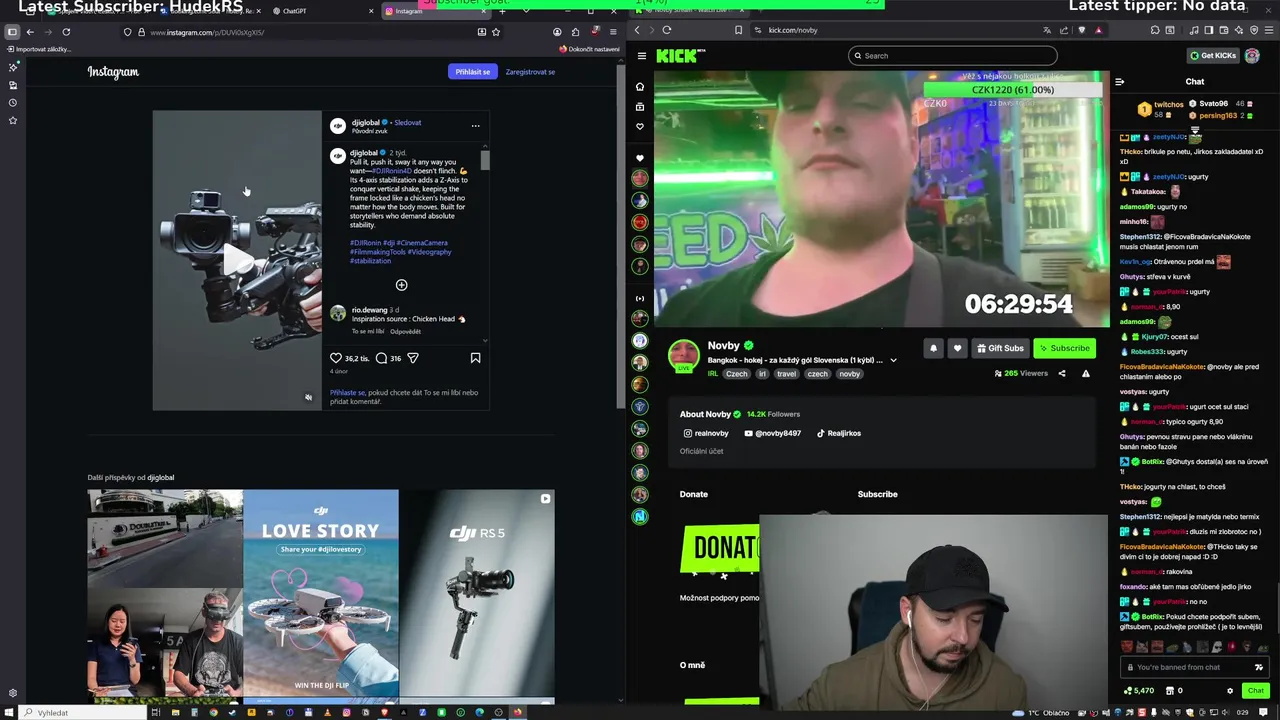This screenshot has width=1280, height=720.
Task: Click the 'Přihlásit se' button
Action: [472, 72]
